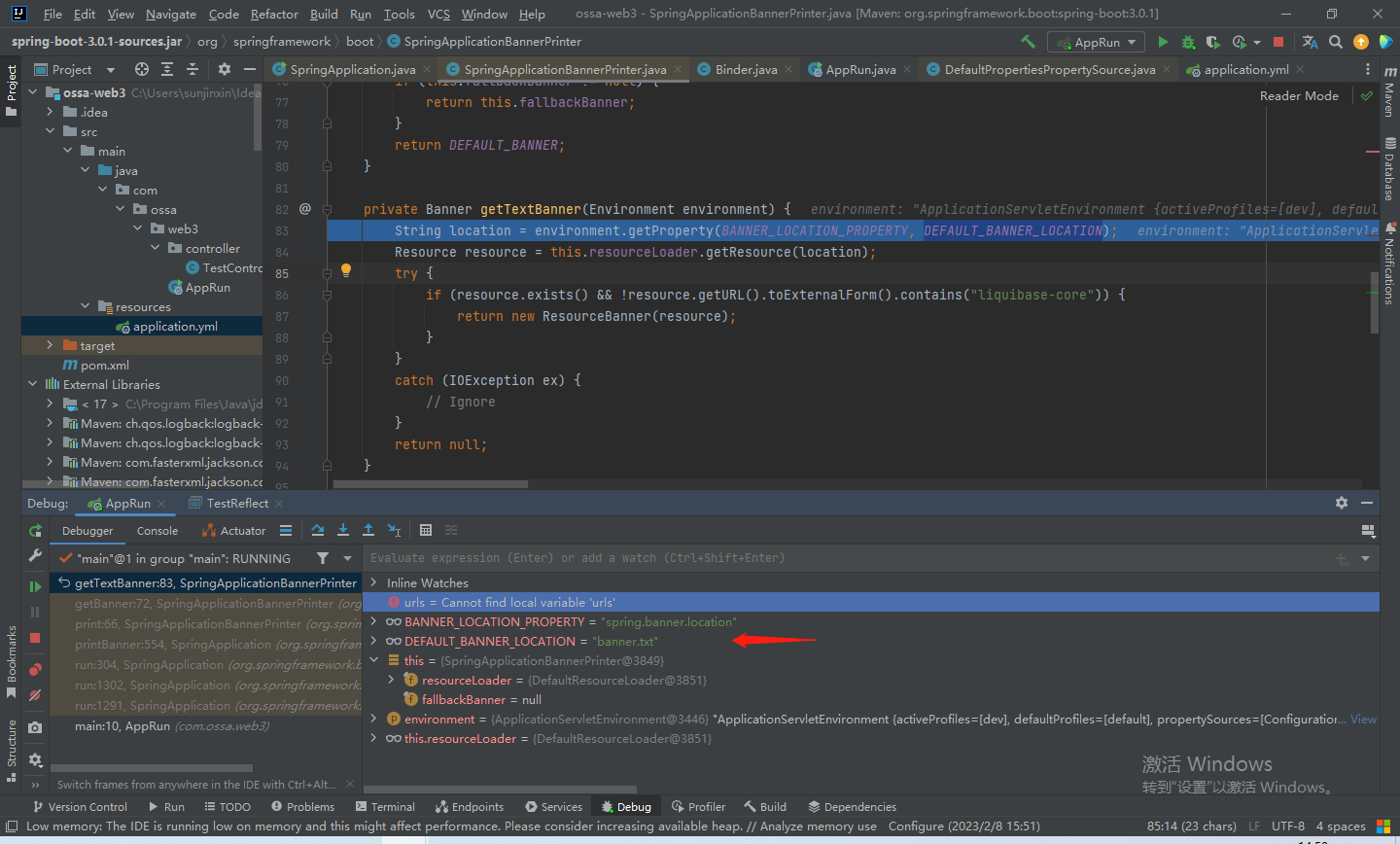The width and height of the screenshot is (1400, 844).
Task: Open Search Everywhere magnifier
Action: [x=1336, y=42]
